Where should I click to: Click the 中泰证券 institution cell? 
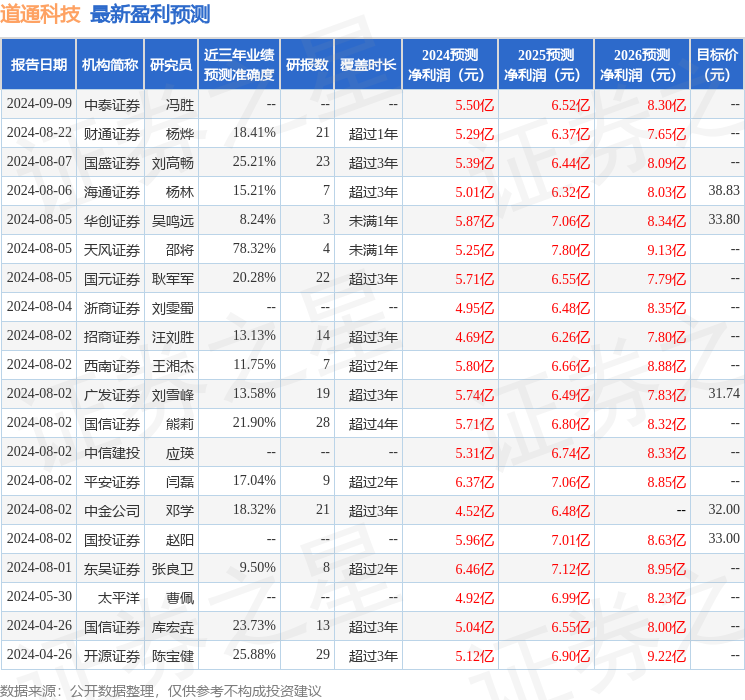[x=112, y=105]
